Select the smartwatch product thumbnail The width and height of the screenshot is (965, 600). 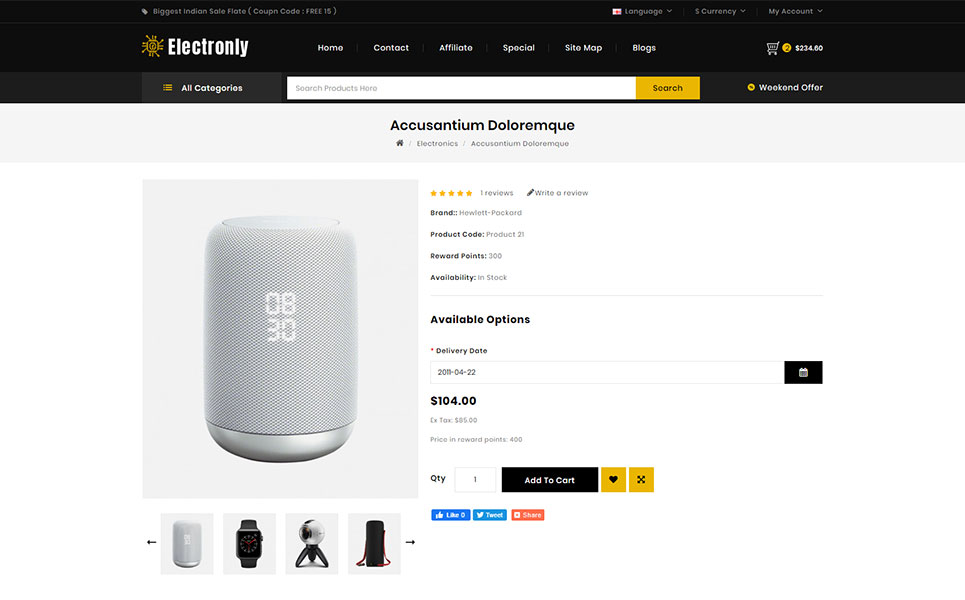[249, 543]
